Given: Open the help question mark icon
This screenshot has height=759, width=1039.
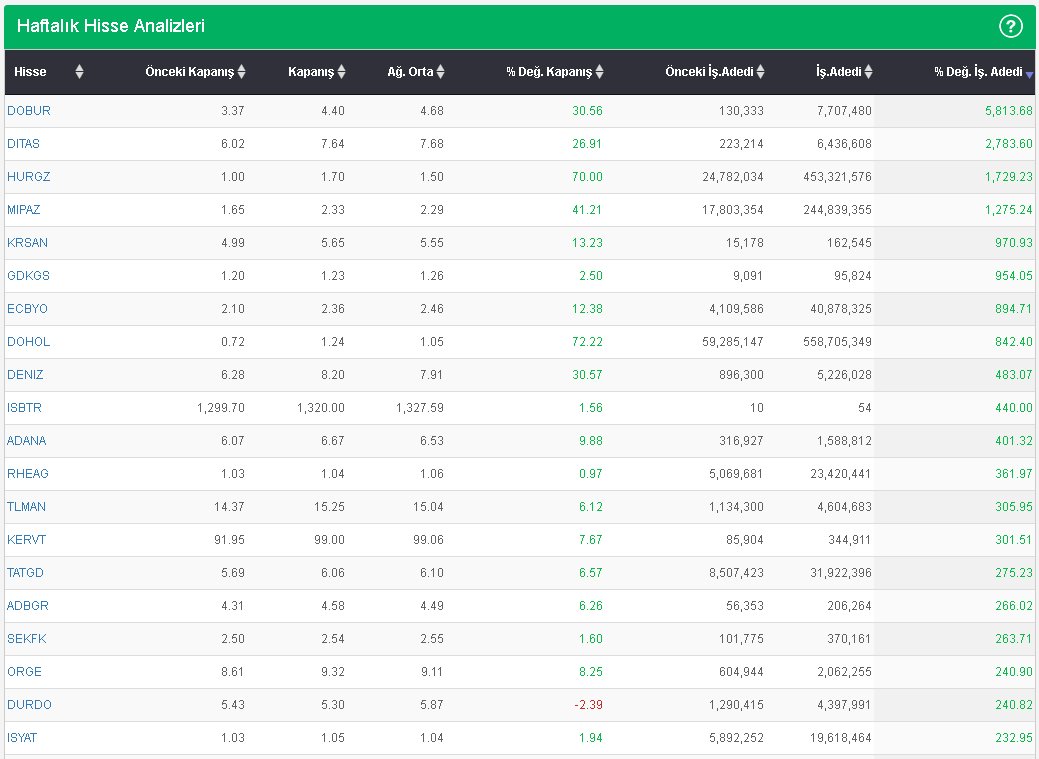Looking at the screenshot, I should point(1011,27).
